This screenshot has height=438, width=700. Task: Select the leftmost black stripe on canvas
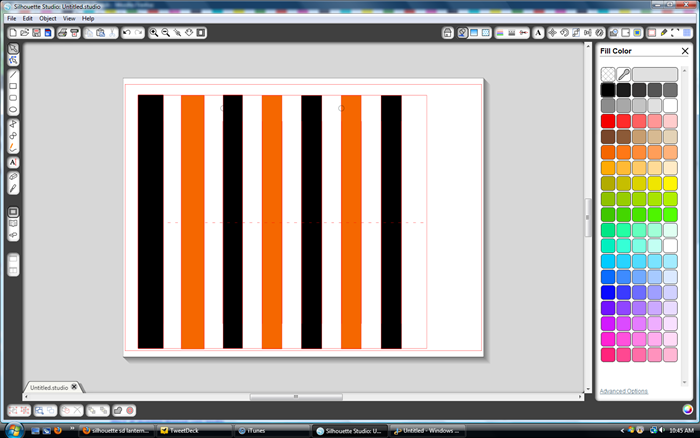pyautogui.click(x=150, y=221)
